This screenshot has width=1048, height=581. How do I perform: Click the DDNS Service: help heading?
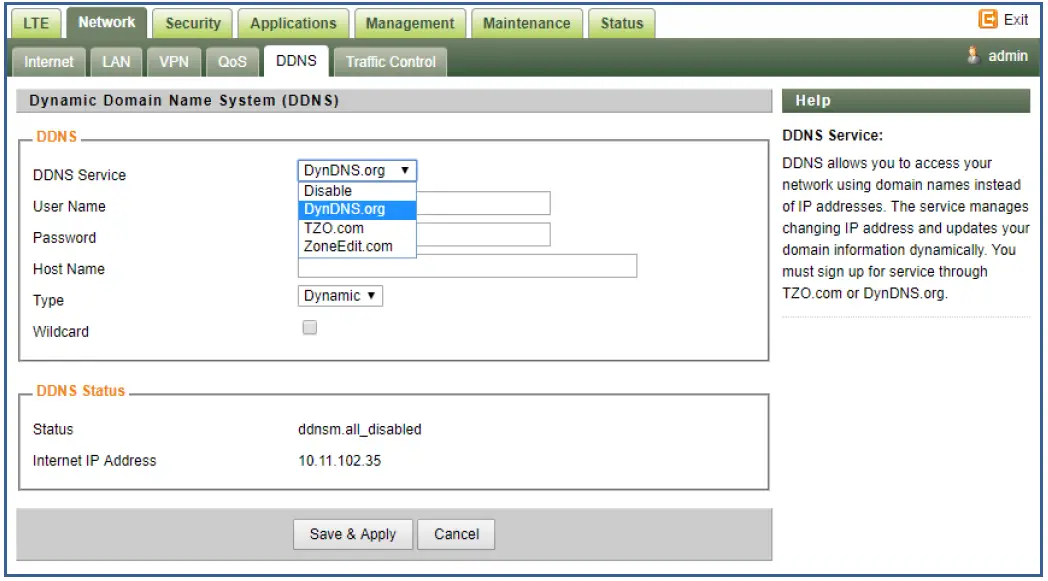[x=832, y=136]
